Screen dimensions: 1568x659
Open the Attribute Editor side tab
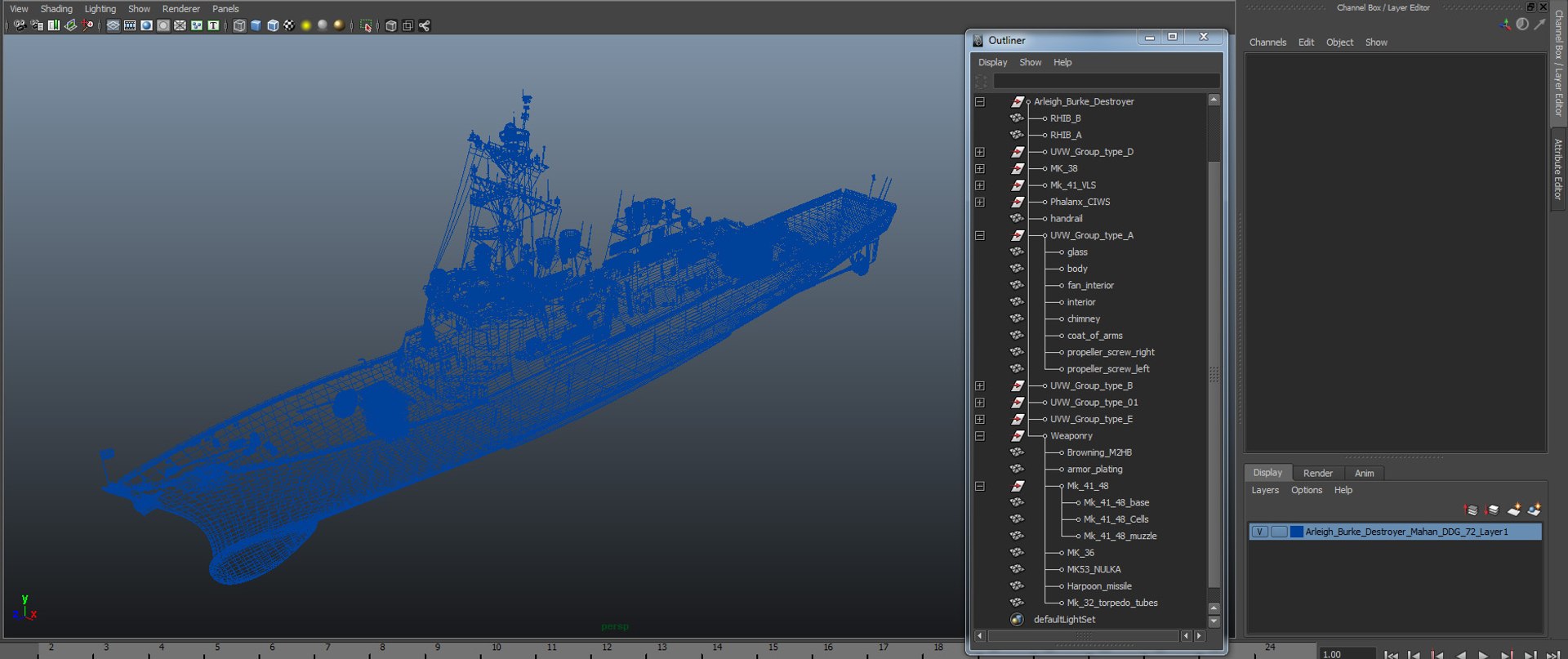pos(1558,169)
